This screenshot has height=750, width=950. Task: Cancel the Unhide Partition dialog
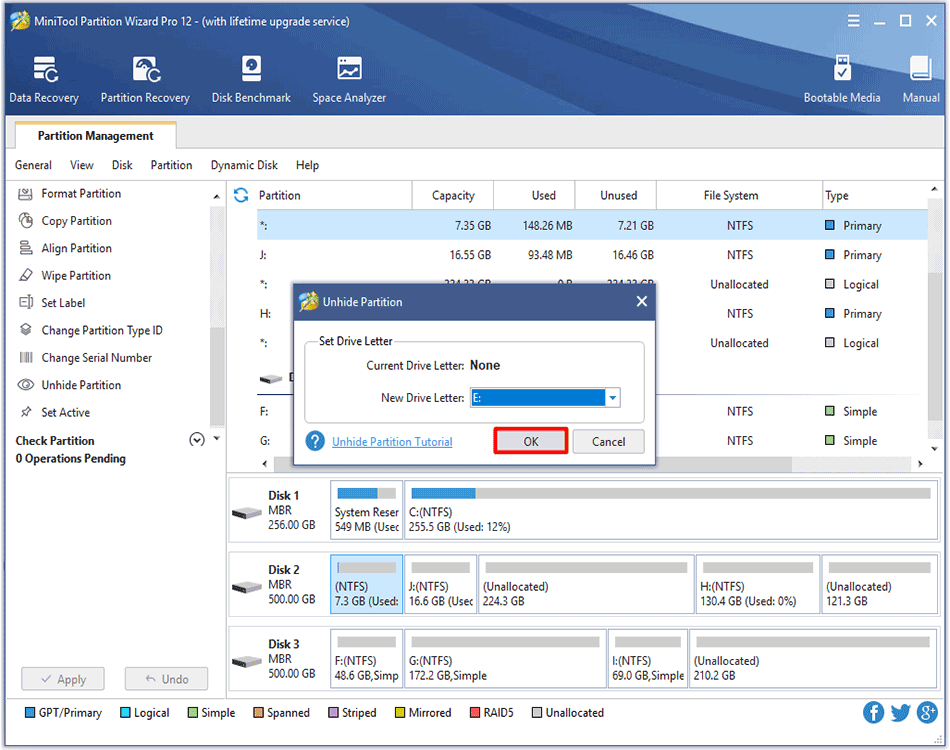tap(608, 441)
